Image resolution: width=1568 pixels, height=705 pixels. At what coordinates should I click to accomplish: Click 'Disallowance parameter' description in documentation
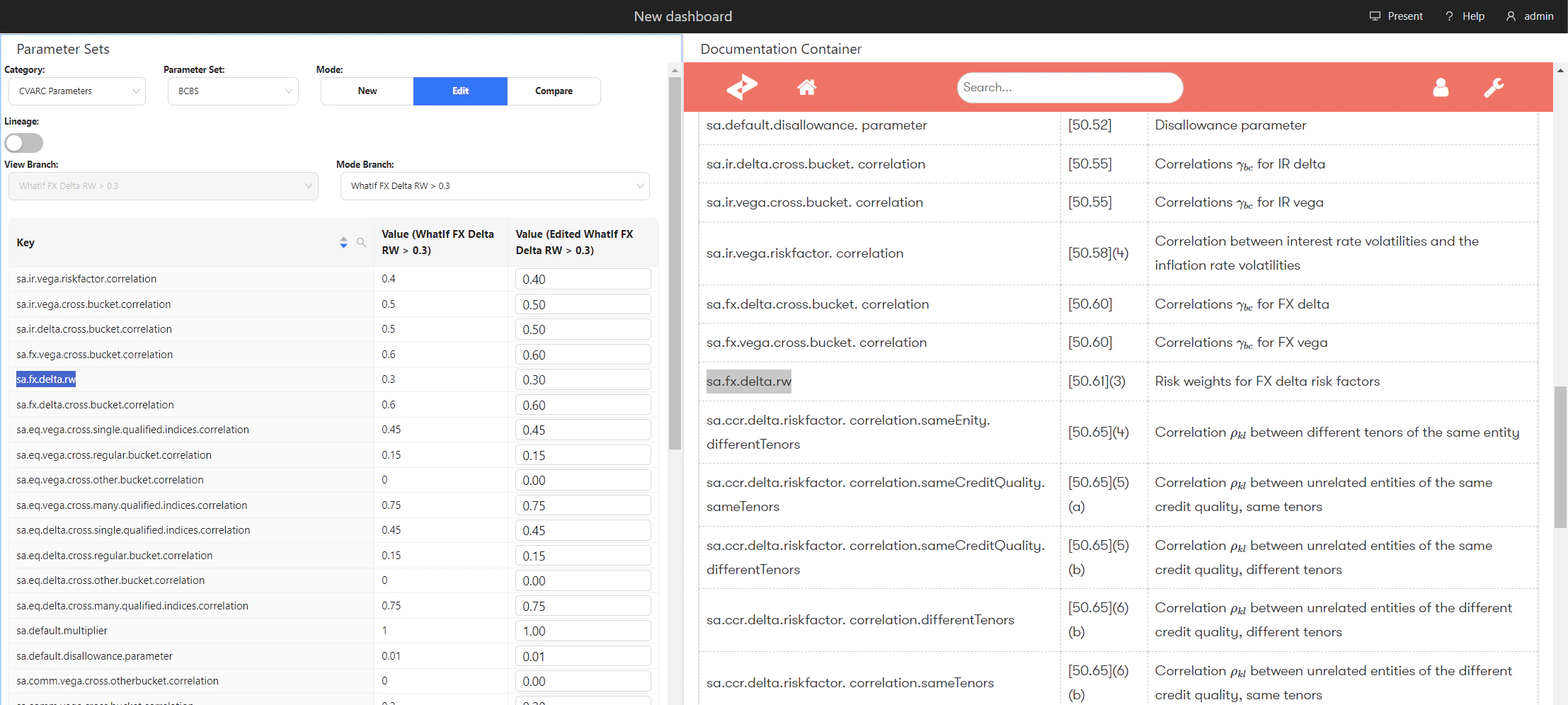(x=1230, y=125)
